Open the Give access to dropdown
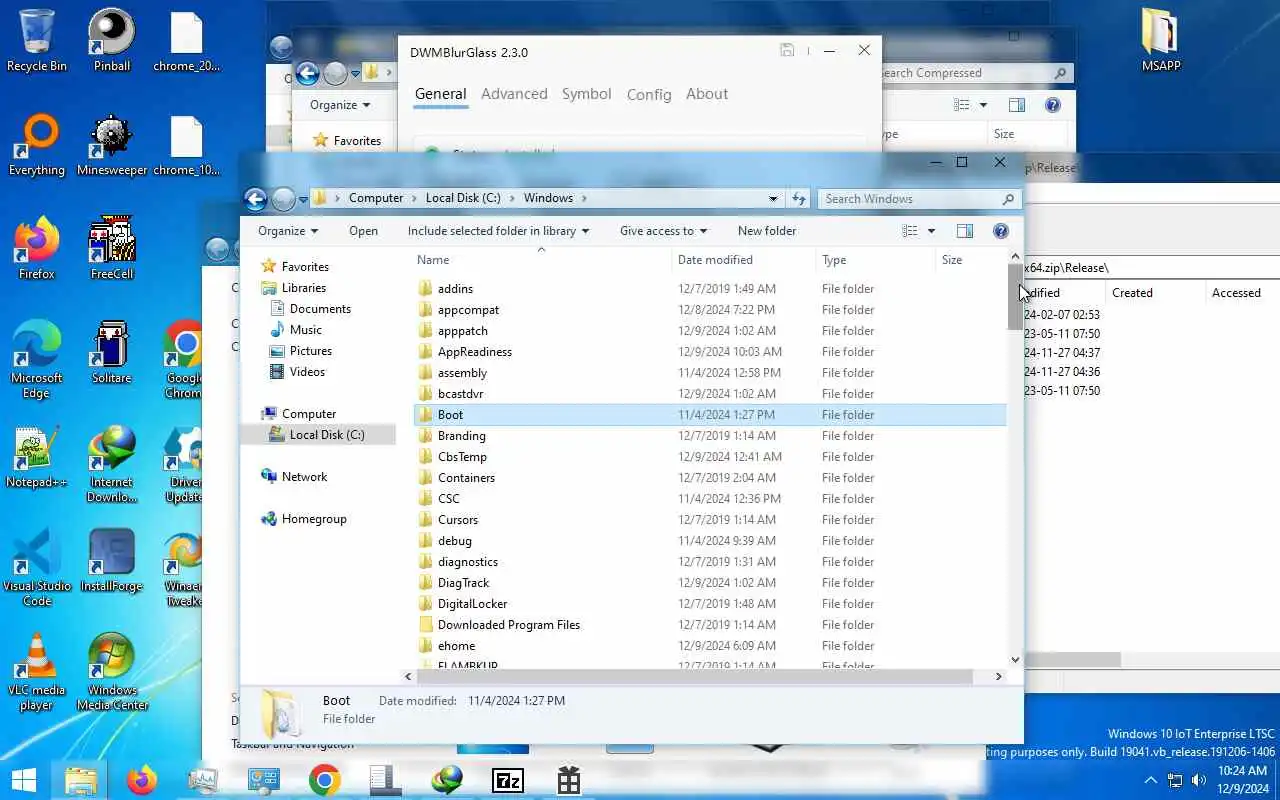 [x=663, y=231]
